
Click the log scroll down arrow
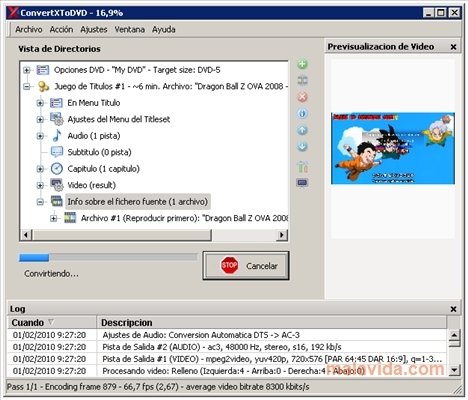coord(454,369)
